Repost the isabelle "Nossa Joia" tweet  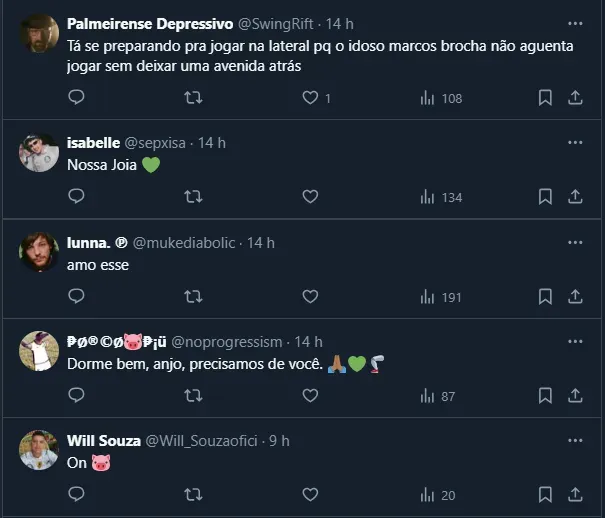(x=194, y=197)
